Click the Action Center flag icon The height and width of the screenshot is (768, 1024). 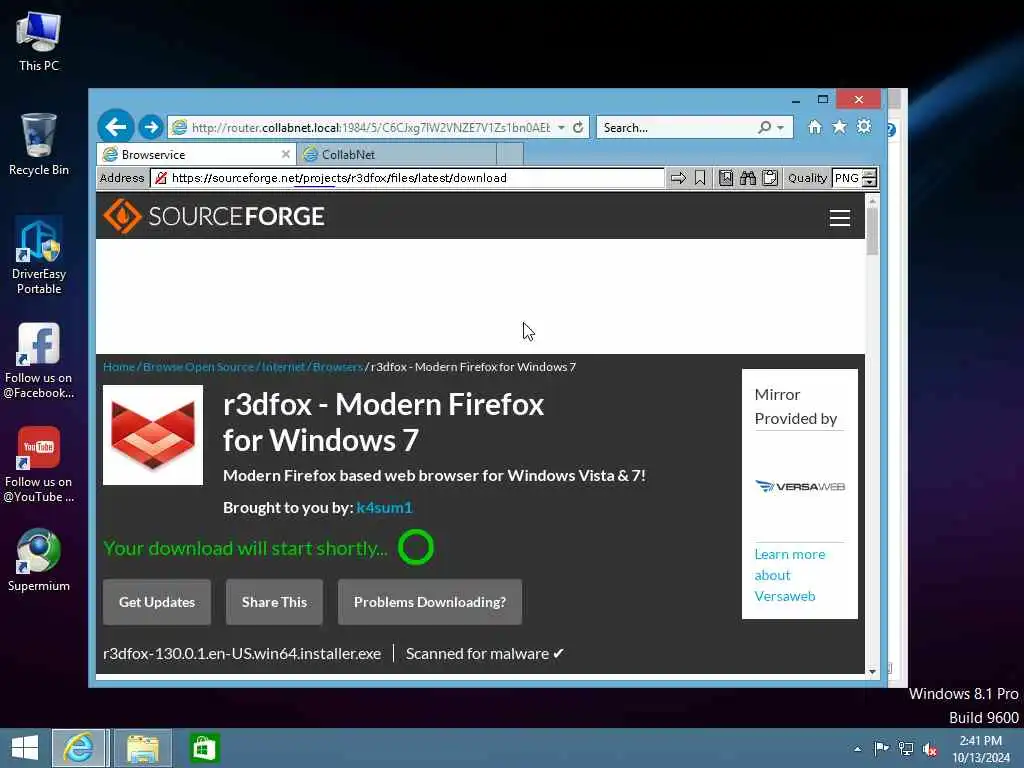[881, 748]
